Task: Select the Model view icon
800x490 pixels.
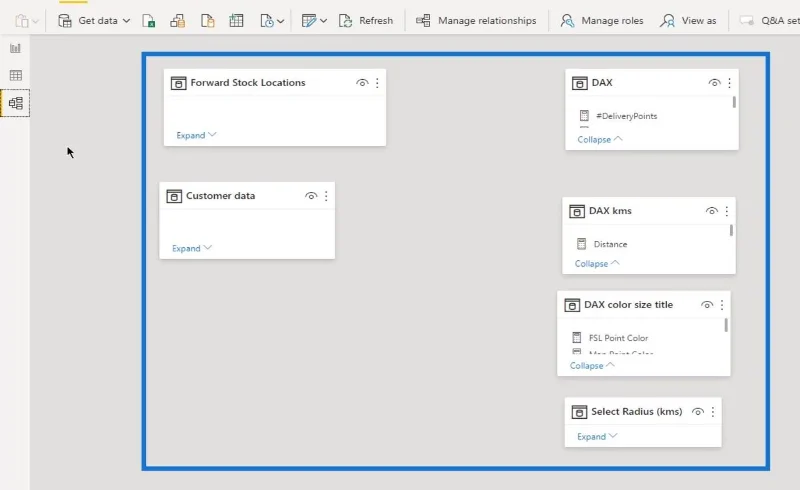Action: 15,103
